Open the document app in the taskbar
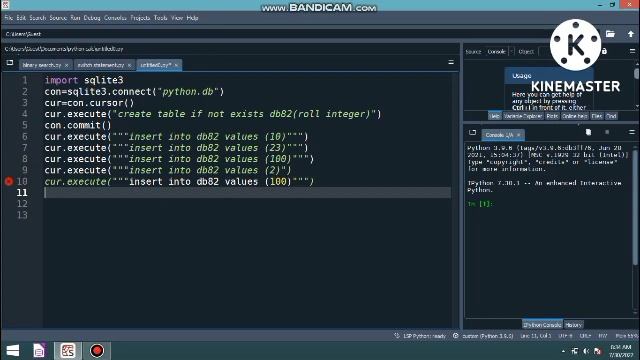 [39, 351]
